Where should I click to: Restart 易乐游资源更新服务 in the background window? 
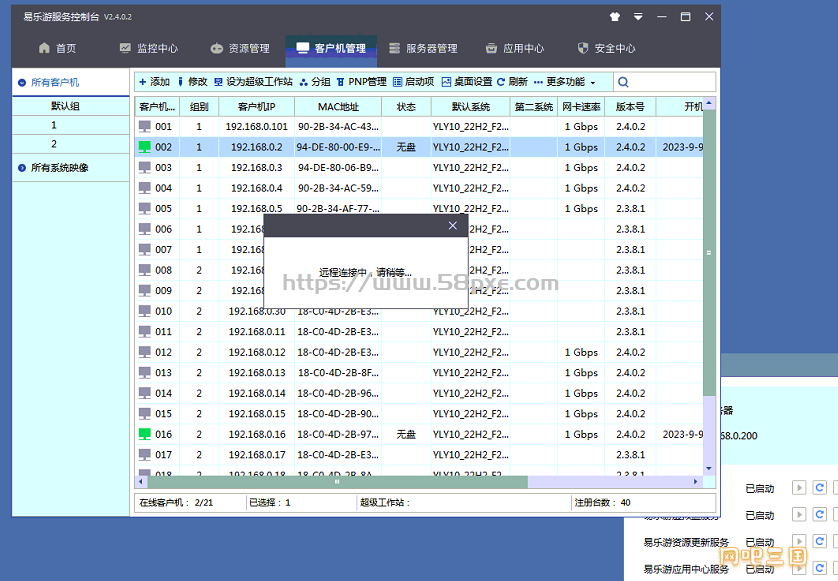click(819, 541)
